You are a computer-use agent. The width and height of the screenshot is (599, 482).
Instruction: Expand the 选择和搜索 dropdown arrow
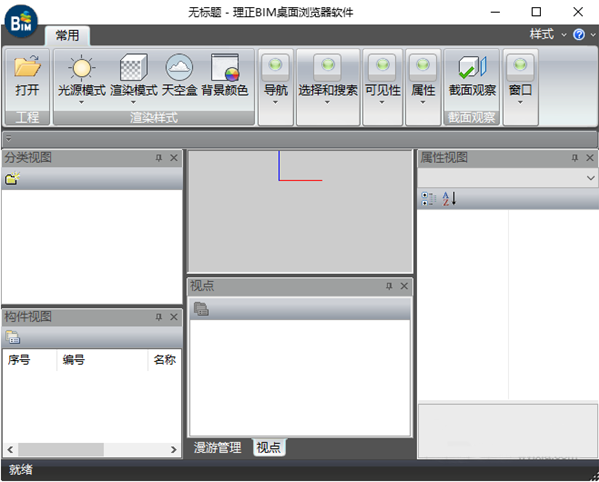(327, 102)
